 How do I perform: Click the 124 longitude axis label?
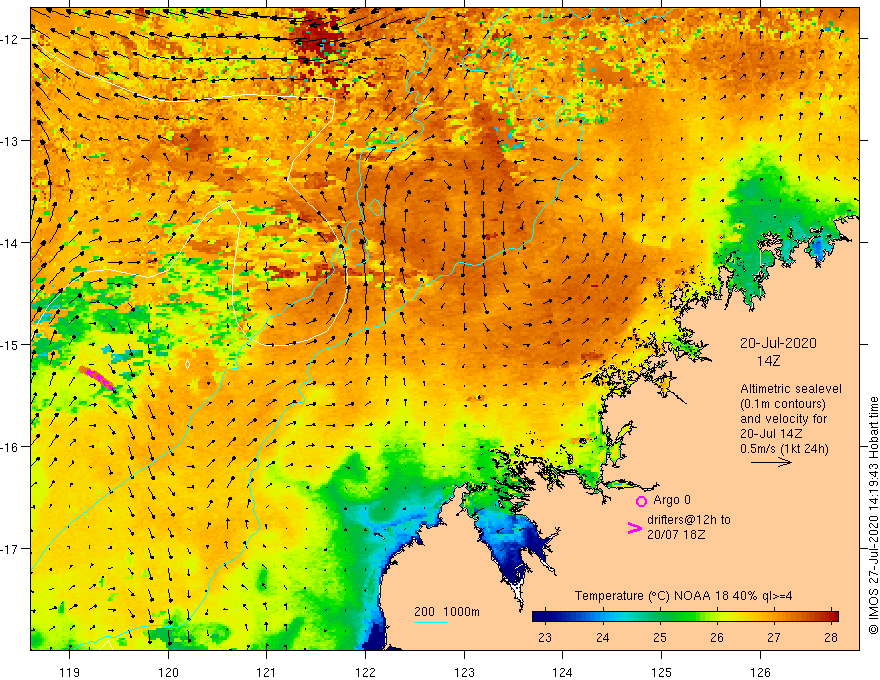(x=562, y=672)
